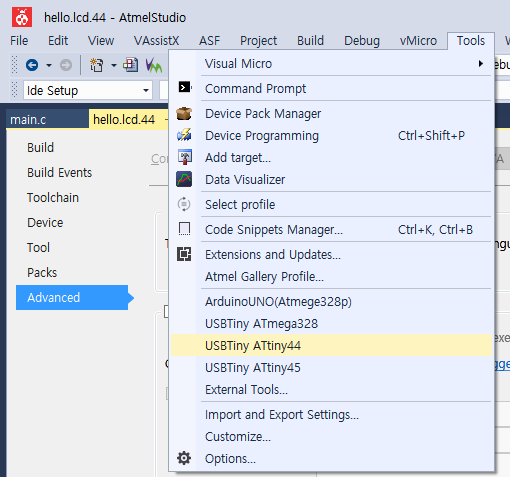This screenshot has width=510, height=477.
Task: Run USBTiny ATtiny45 external tool
Action: tap(331, 367)
